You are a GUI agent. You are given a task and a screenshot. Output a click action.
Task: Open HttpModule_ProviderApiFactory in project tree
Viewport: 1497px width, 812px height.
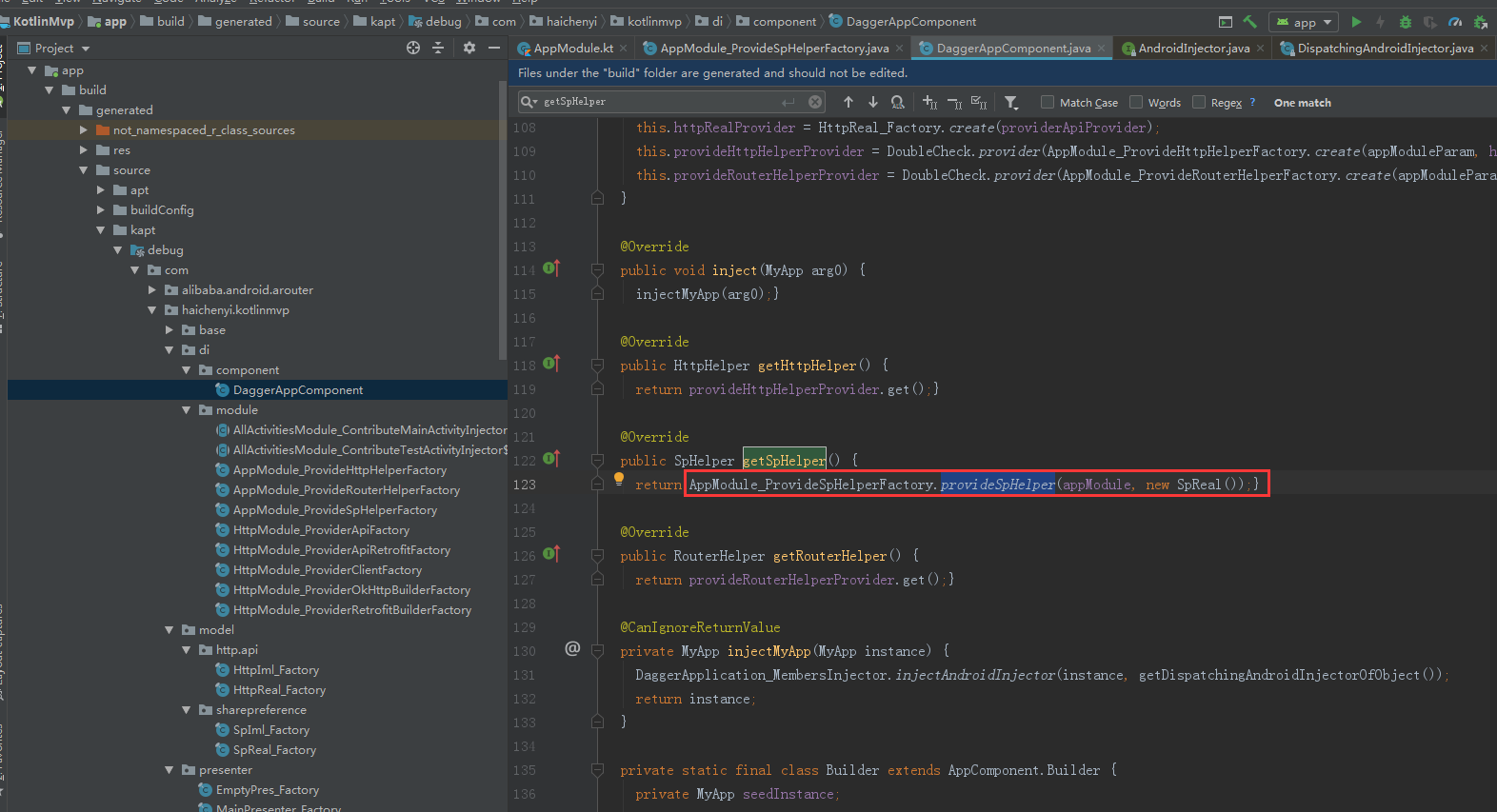pyautogui.click(x=321, y=530)
